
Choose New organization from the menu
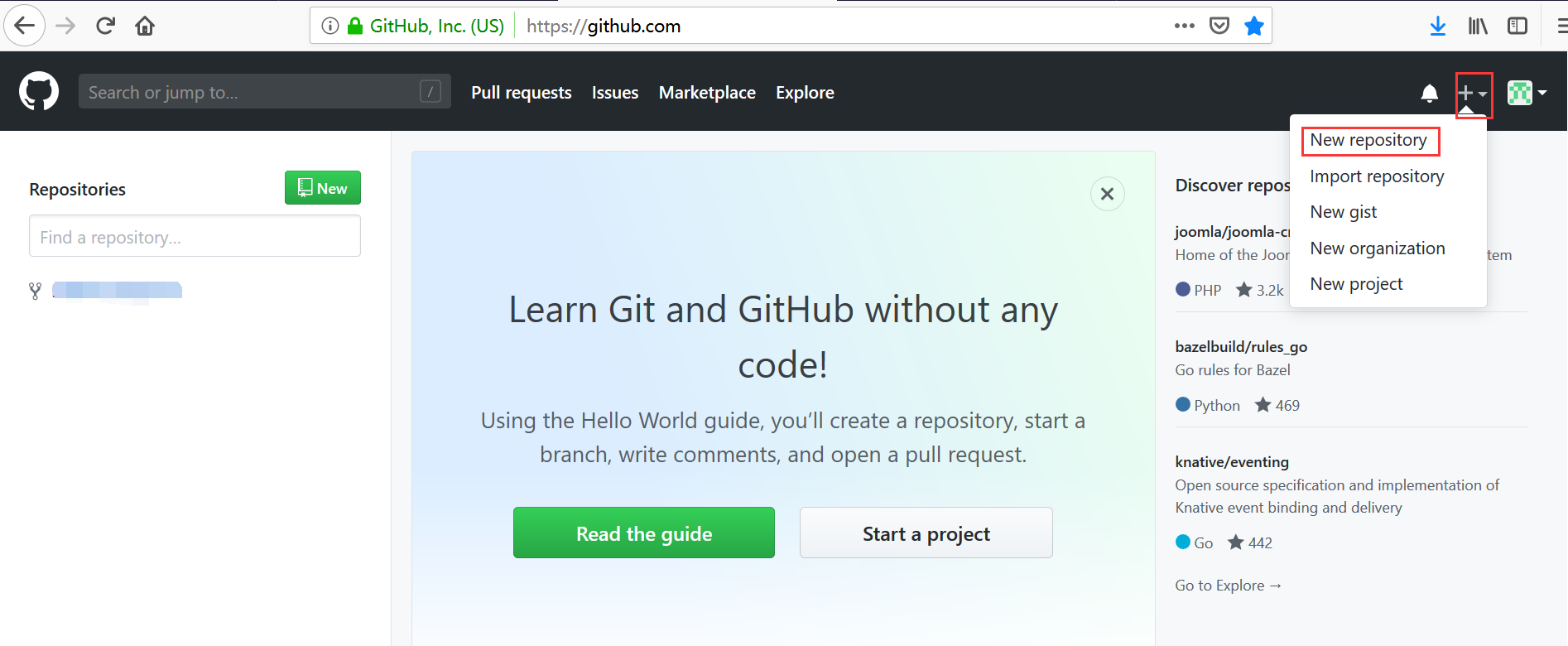pyautogui.click(x=1378, y=248)
